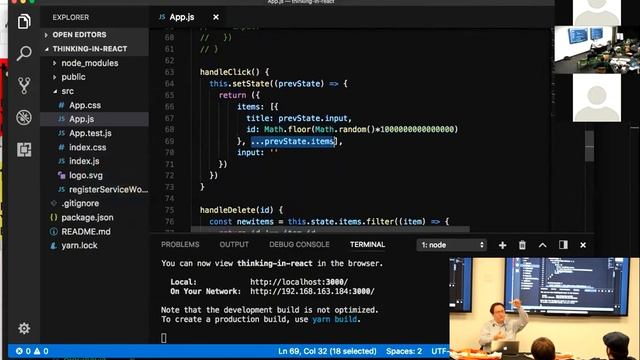The width and height of the screenshot is (640, 360).
Task: Click the warnings count in status bar
Action: [x=41, y=351]
